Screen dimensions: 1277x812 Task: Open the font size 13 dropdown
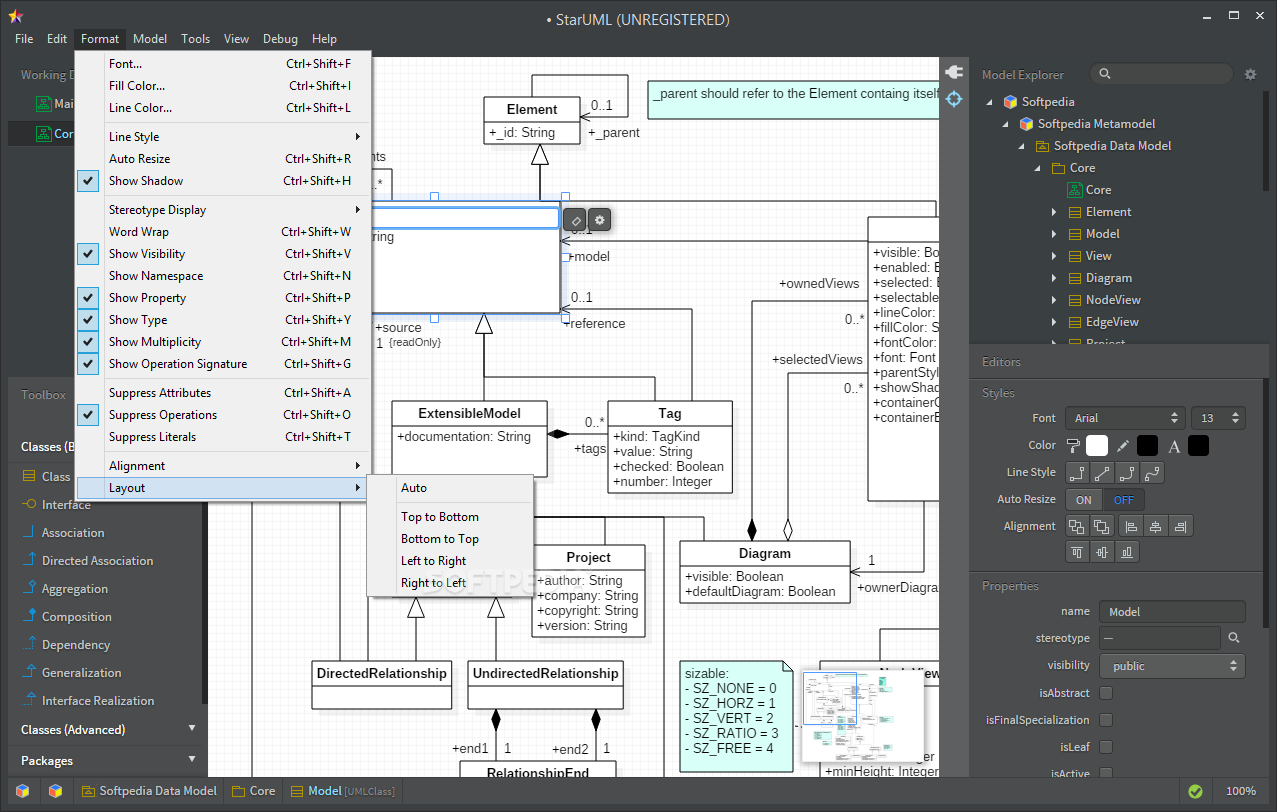pos(1218,418)
